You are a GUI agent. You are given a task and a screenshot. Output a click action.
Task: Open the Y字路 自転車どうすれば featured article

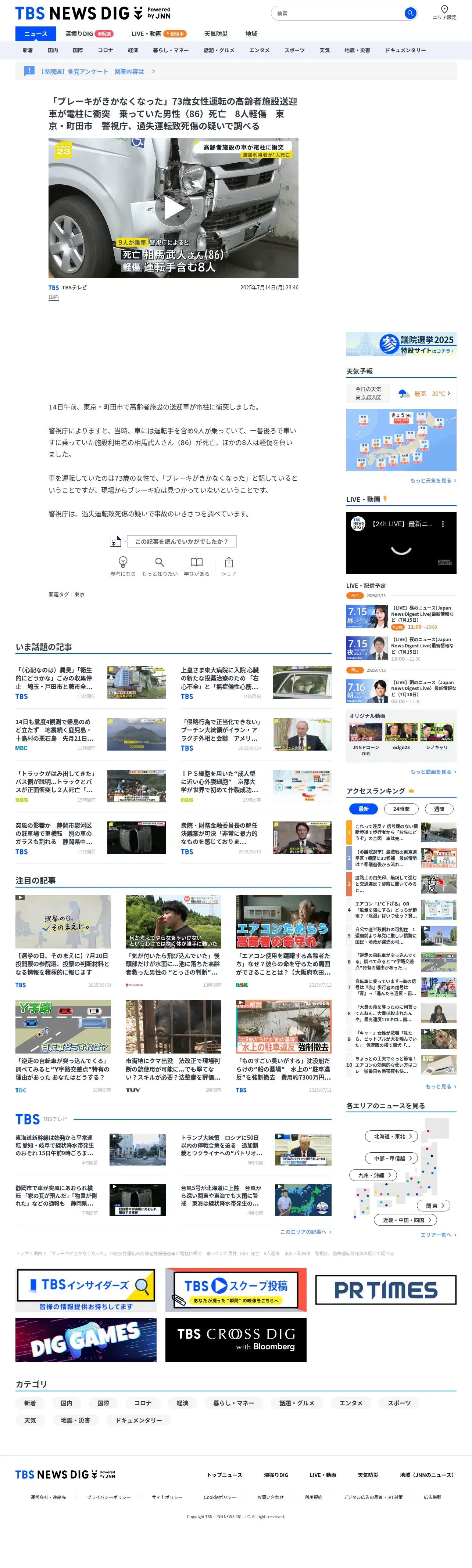[63, 1046]
